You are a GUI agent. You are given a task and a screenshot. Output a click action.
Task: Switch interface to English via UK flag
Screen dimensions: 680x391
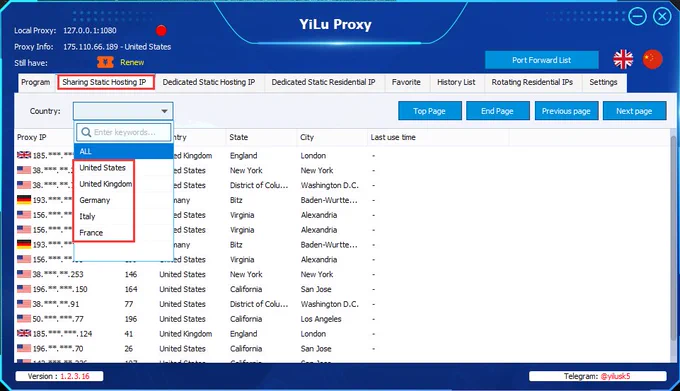[623, 59]
